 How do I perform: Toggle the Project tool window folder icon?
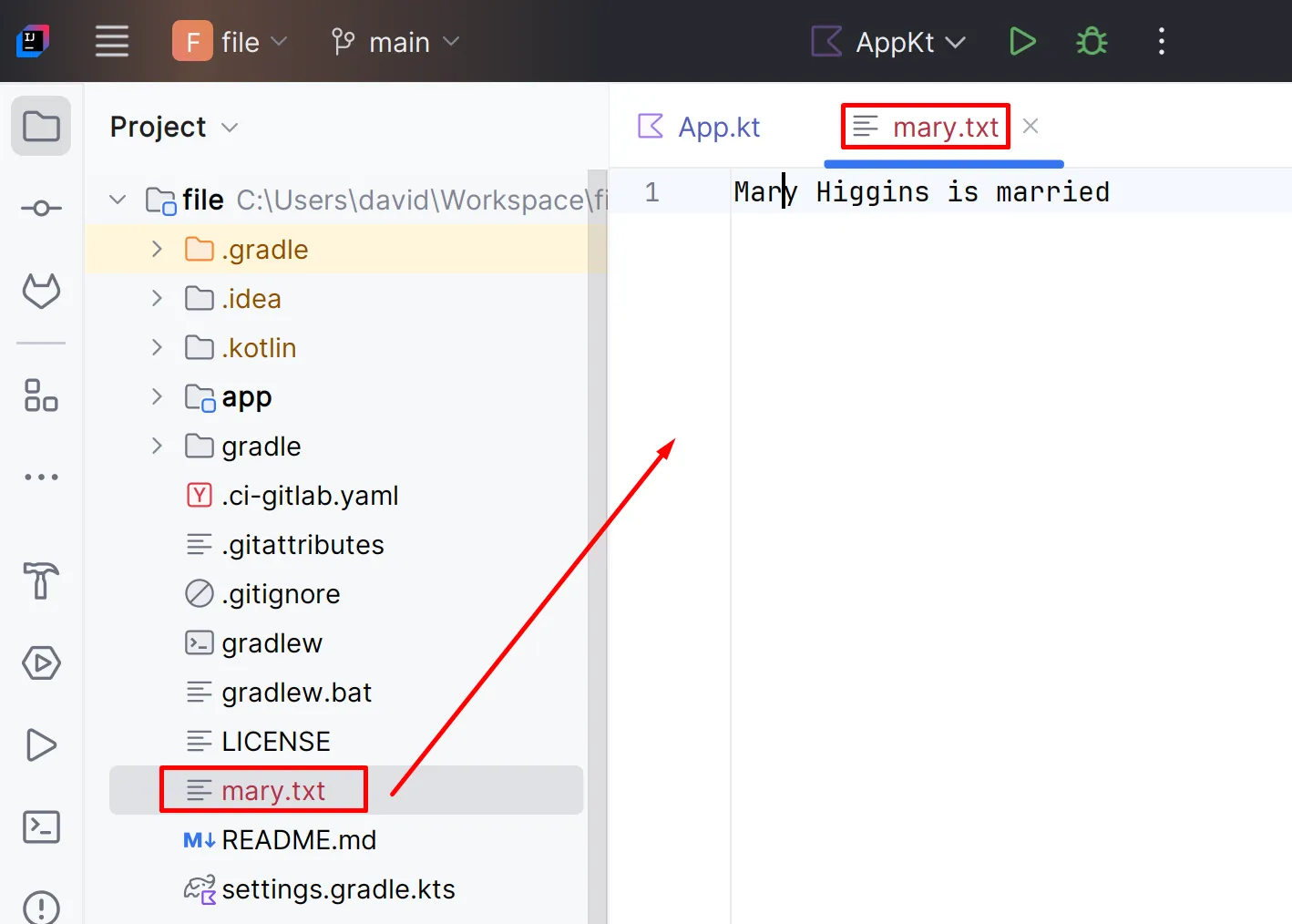pos(41,127)
